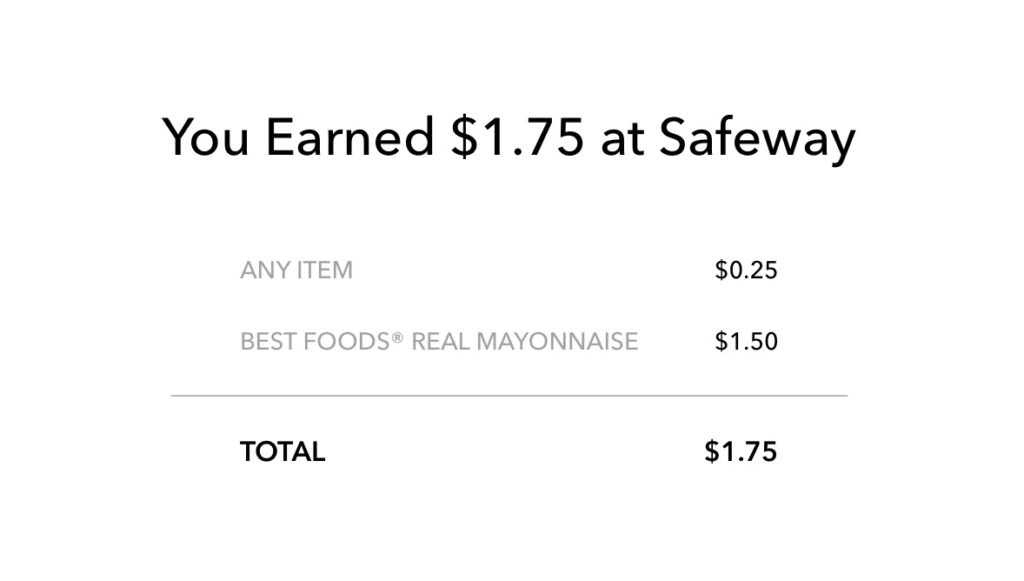Click the word "Earned" in the title
The height and width of the screenshot is (581, 1024).
(x=349, y=136)
